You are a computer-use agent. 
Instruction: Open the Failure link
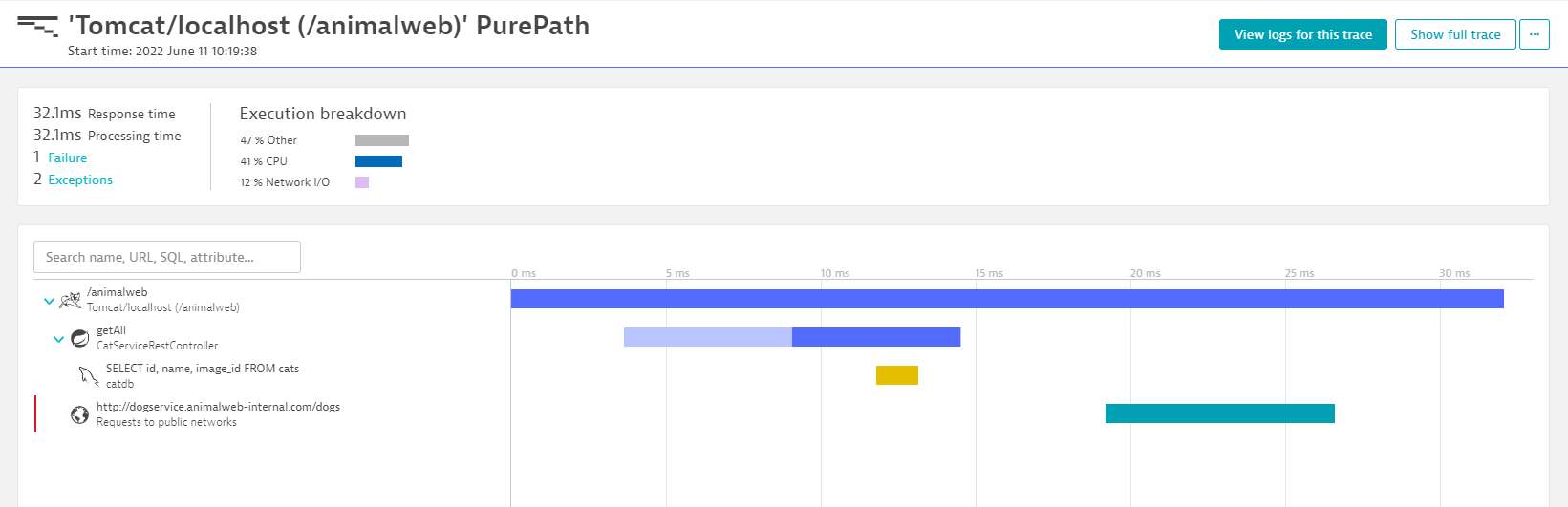68,158
